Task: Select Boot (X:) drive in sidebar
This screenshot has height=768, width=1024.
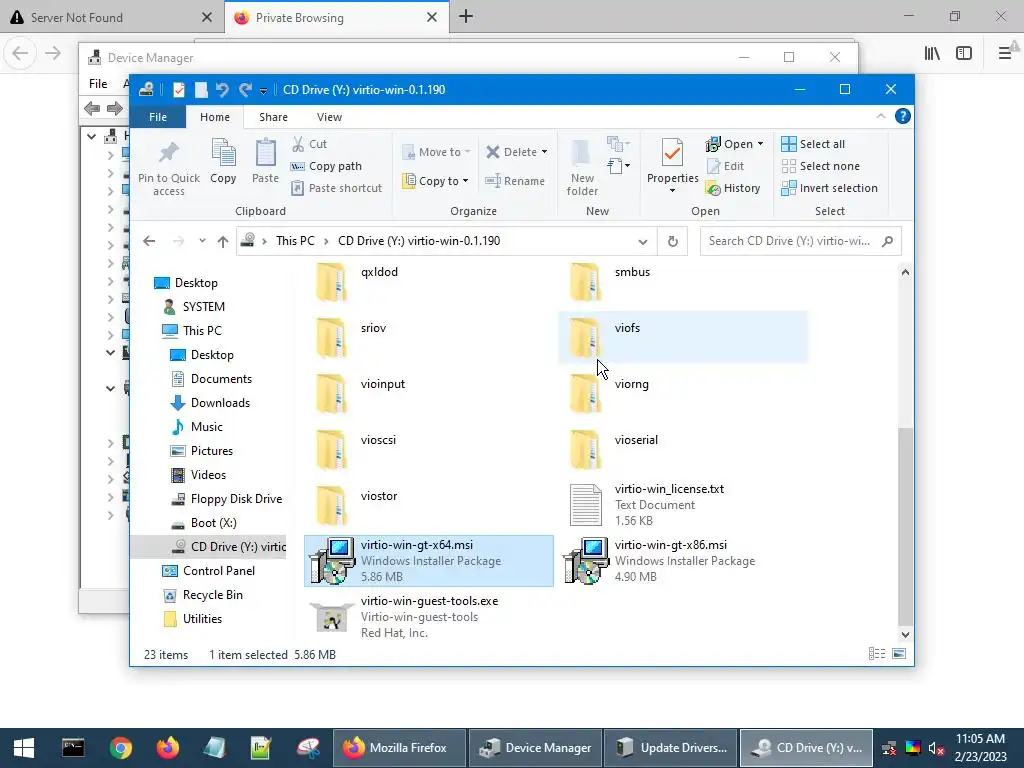Action: tap(214, 523)
